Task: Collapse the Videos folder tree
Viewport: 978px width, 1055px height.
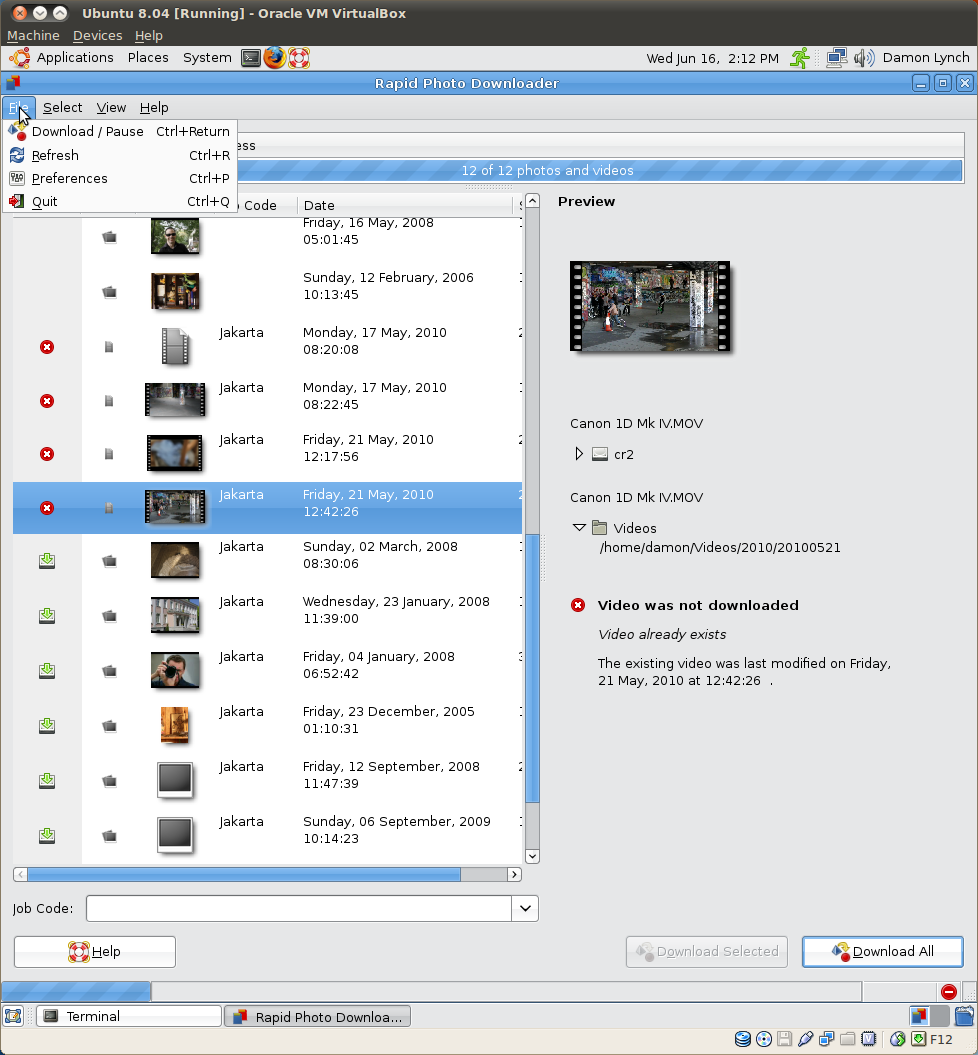Action: point(579,528)
